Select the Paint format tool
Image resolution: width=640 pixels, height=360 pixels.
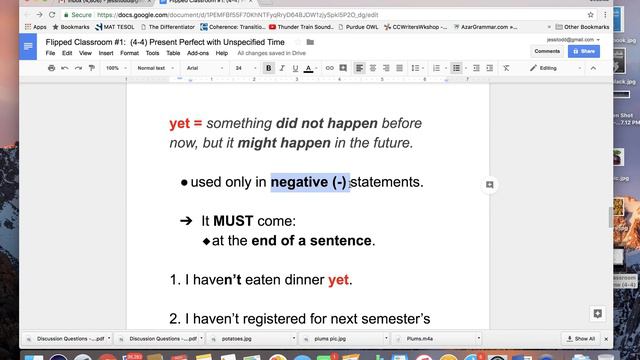point(91,68)
